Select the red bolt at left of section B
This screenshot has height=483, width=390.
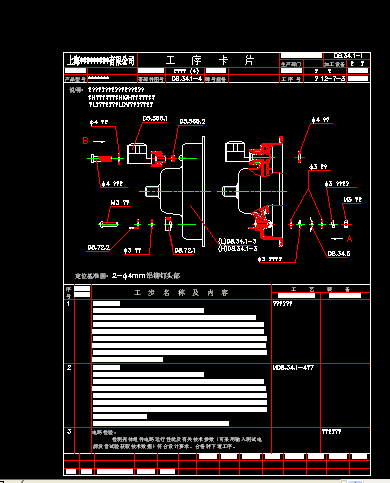point(101,158)
